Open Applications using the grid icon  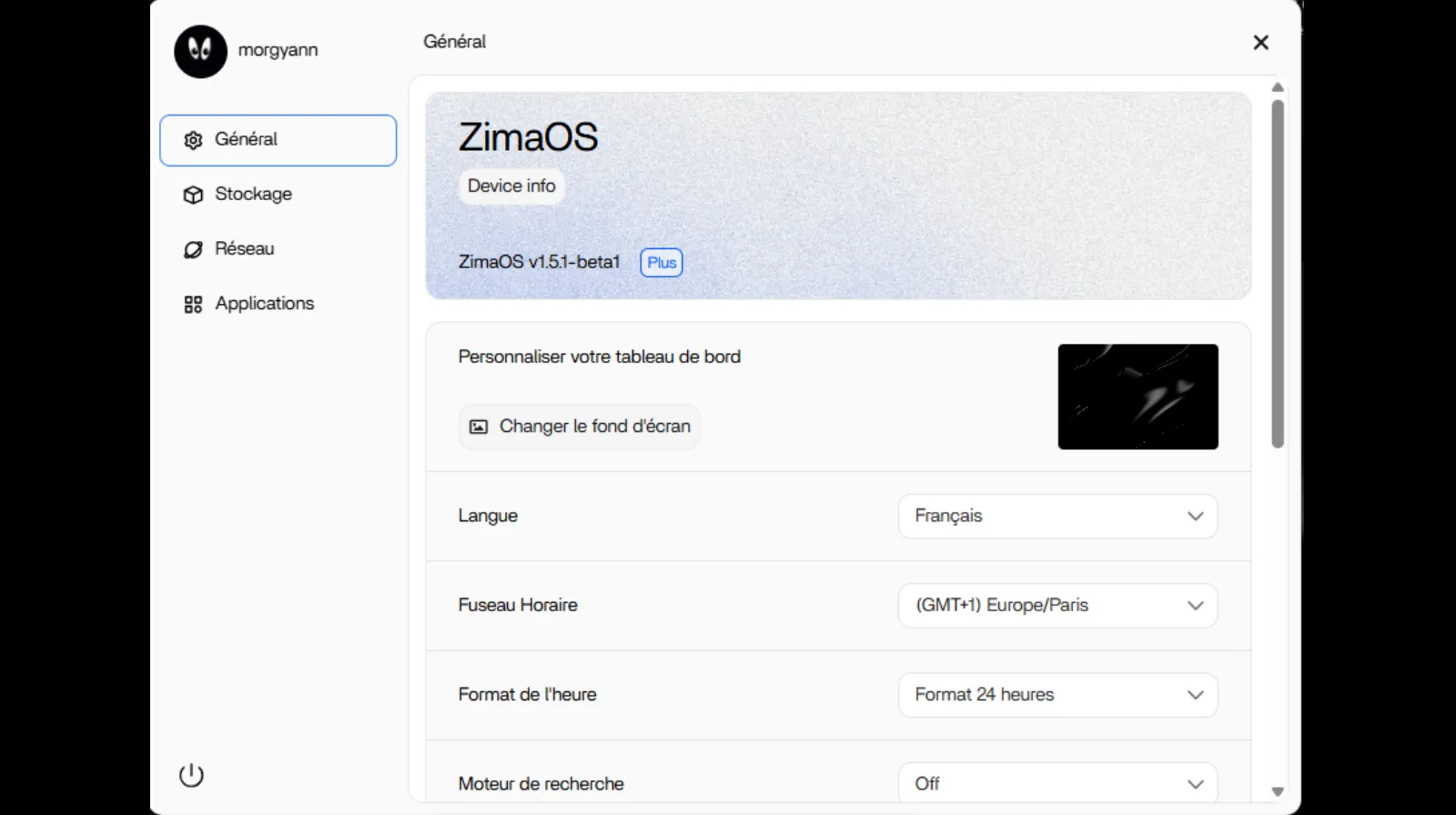[x=192, y=304]
